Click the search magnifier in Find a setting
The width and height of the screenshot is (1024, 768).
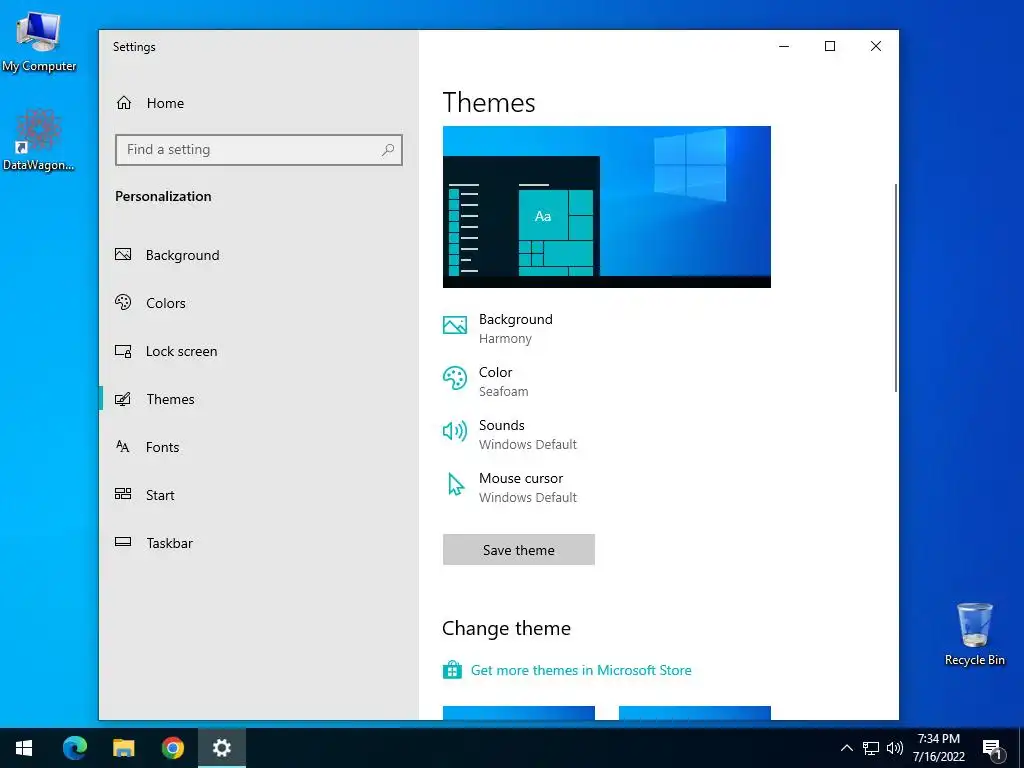[x=388, y=150]
